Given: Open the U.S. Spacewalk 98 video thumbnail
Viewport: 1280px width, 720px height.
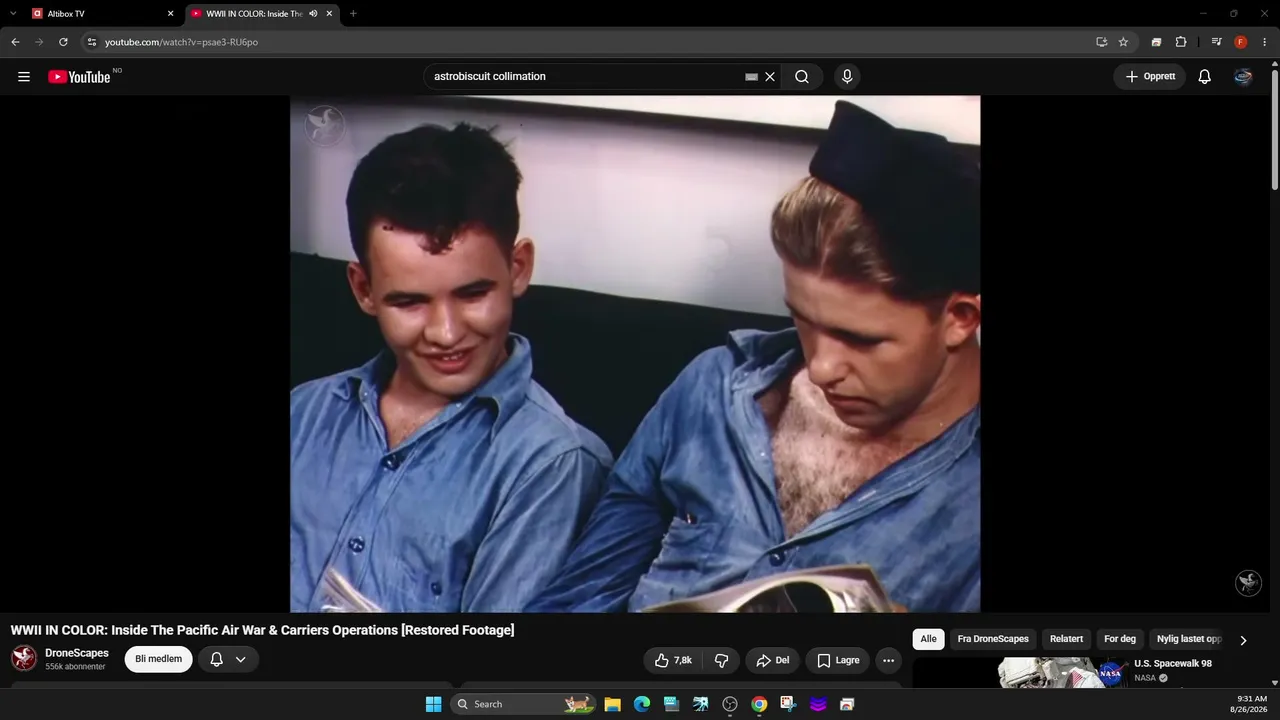Looking at the screenshot, I should pos(1063,672).
